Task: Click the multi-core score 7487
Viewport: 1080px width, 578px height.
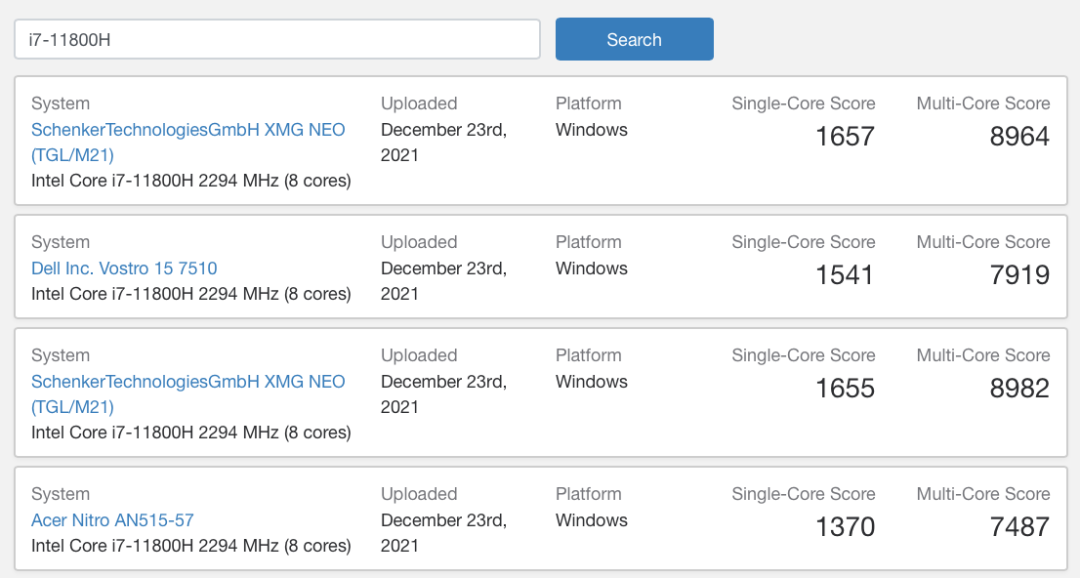Action: (x=1019, y=527)
